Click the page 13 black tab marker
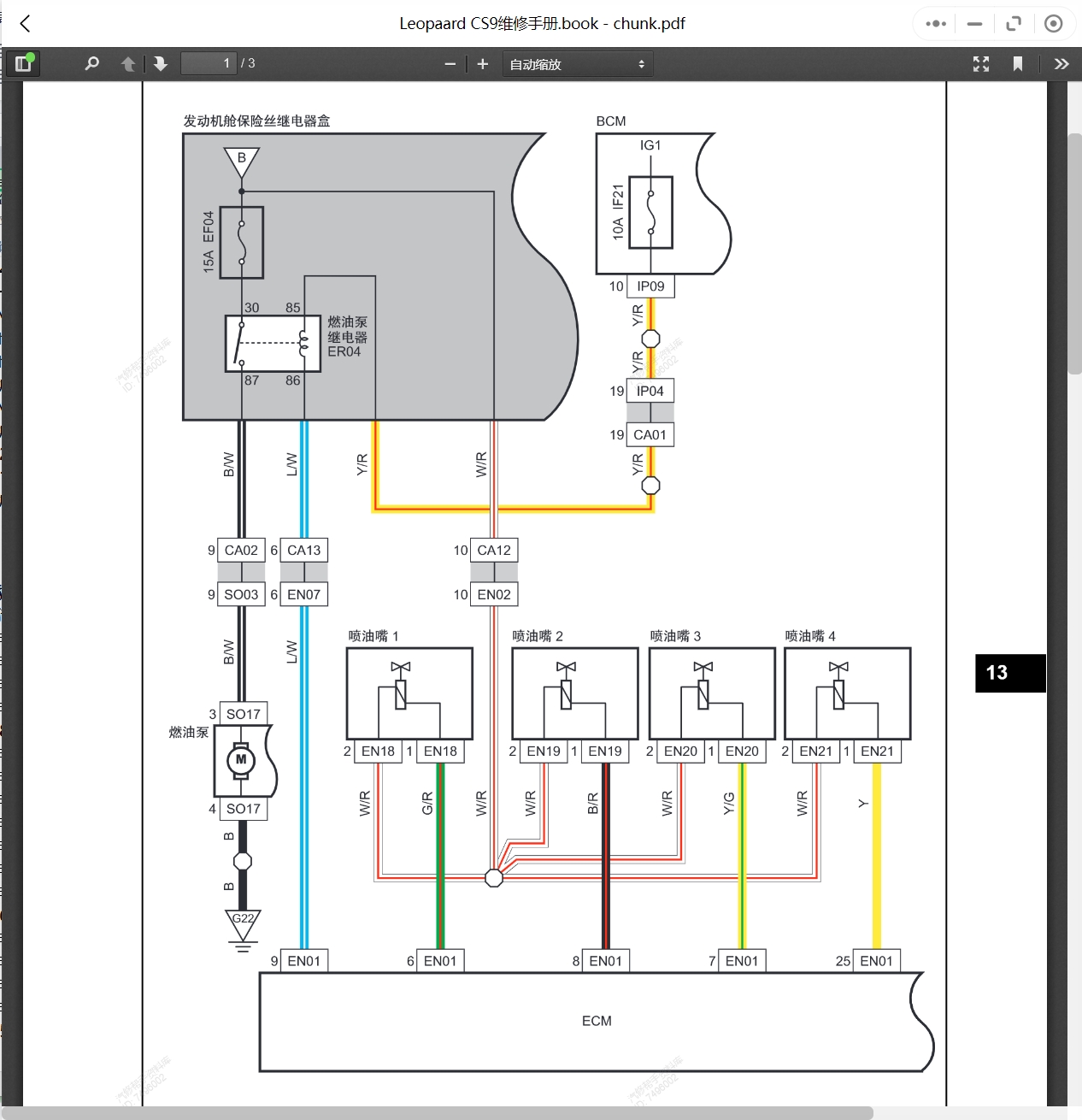1082x1120 pixels. [x=1010, y=673]
